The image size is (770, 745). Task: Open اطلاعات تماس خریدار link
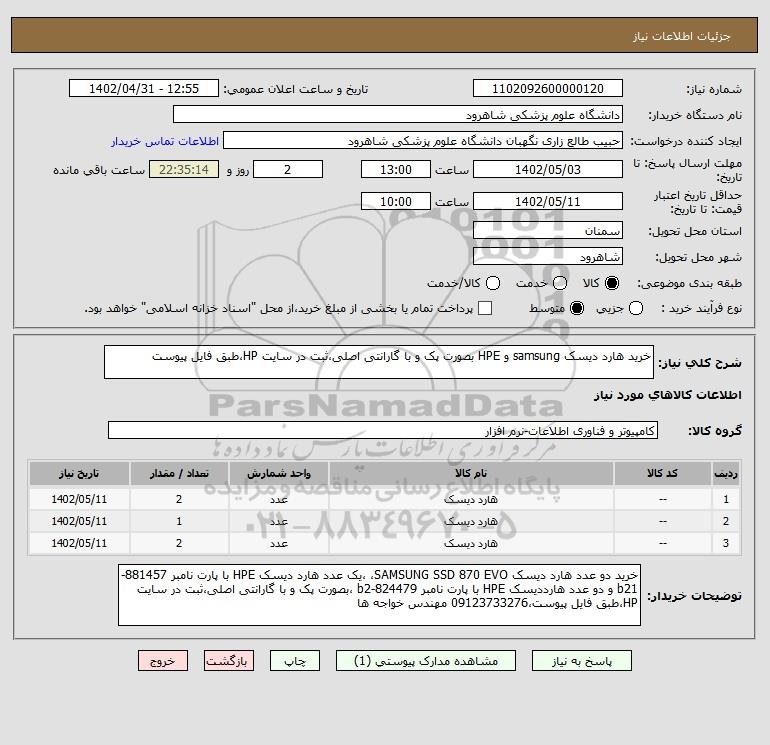click(x=165, y=141)
